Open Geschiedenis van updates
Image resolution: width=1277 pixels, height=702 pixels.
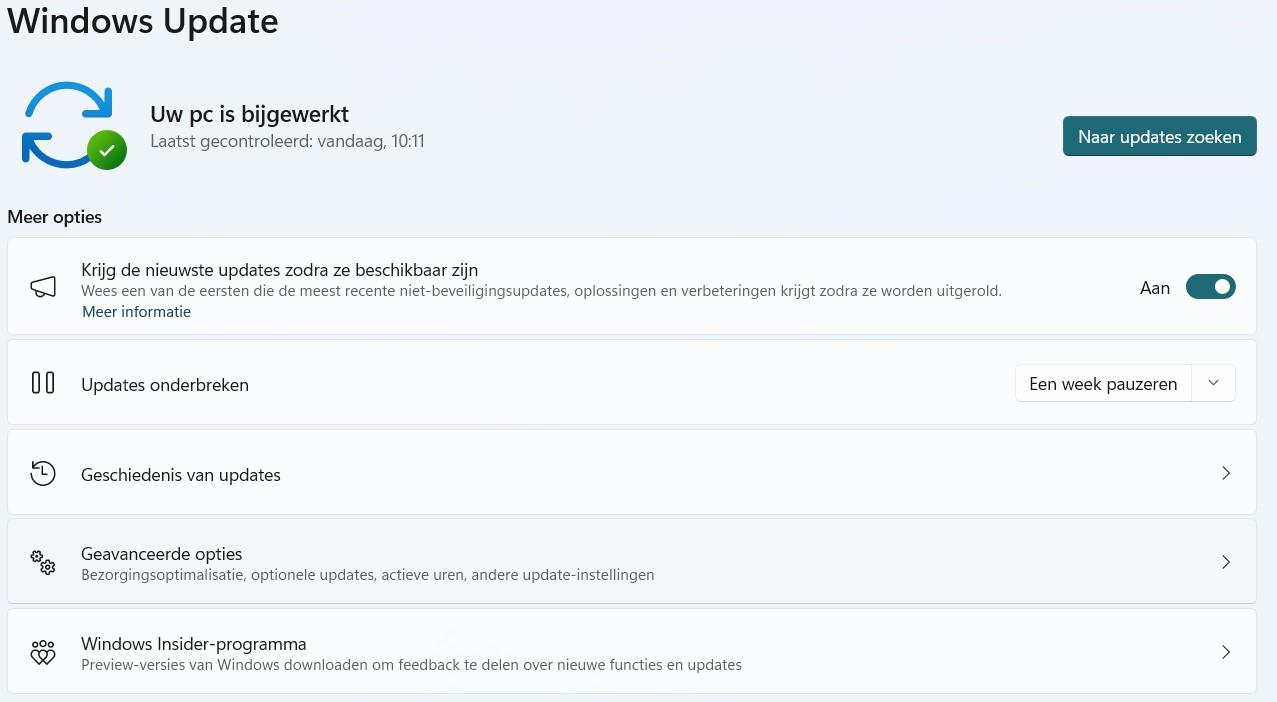pyautogui.click(x=631, y=473)
